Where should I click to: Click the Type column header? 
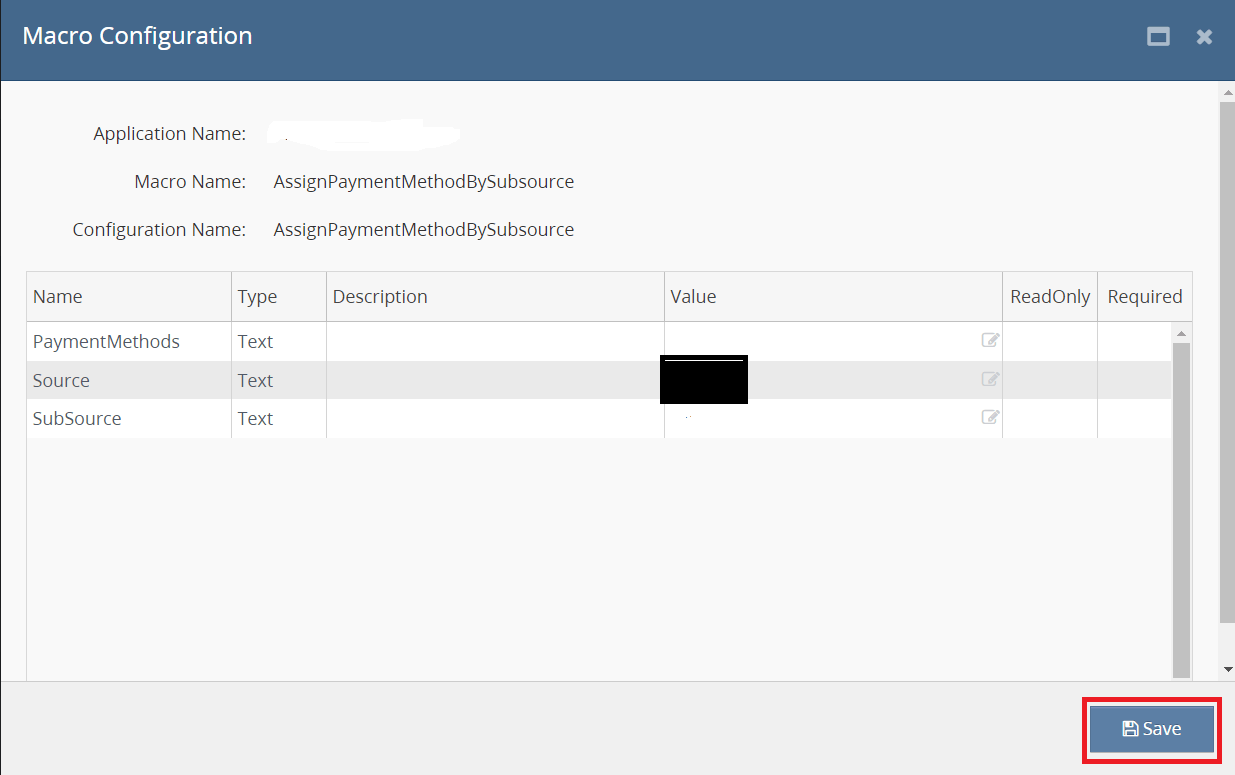tap(257, 297)
